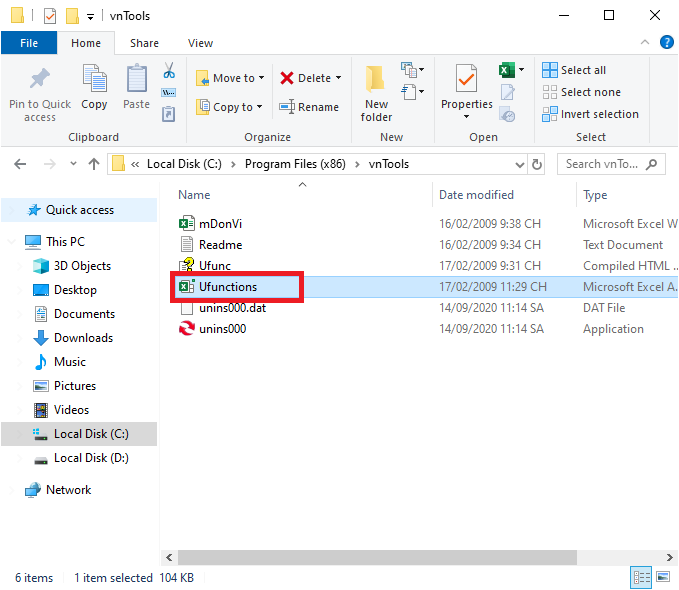Click Invert selection button

(590, 114)
